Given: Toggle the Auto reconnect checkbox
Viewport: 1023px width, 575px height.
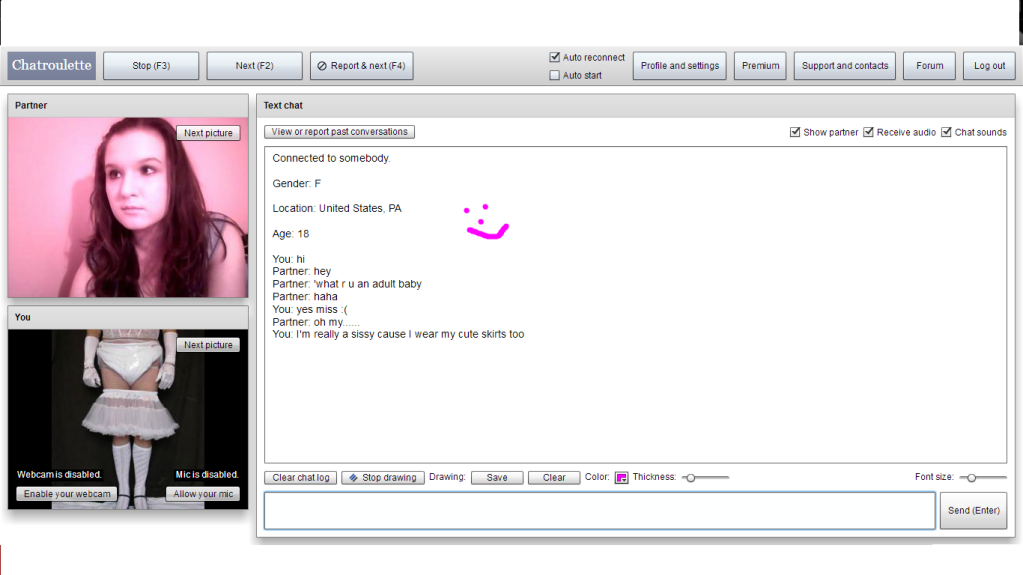Looking at the screenshot, I should [555, 57].
